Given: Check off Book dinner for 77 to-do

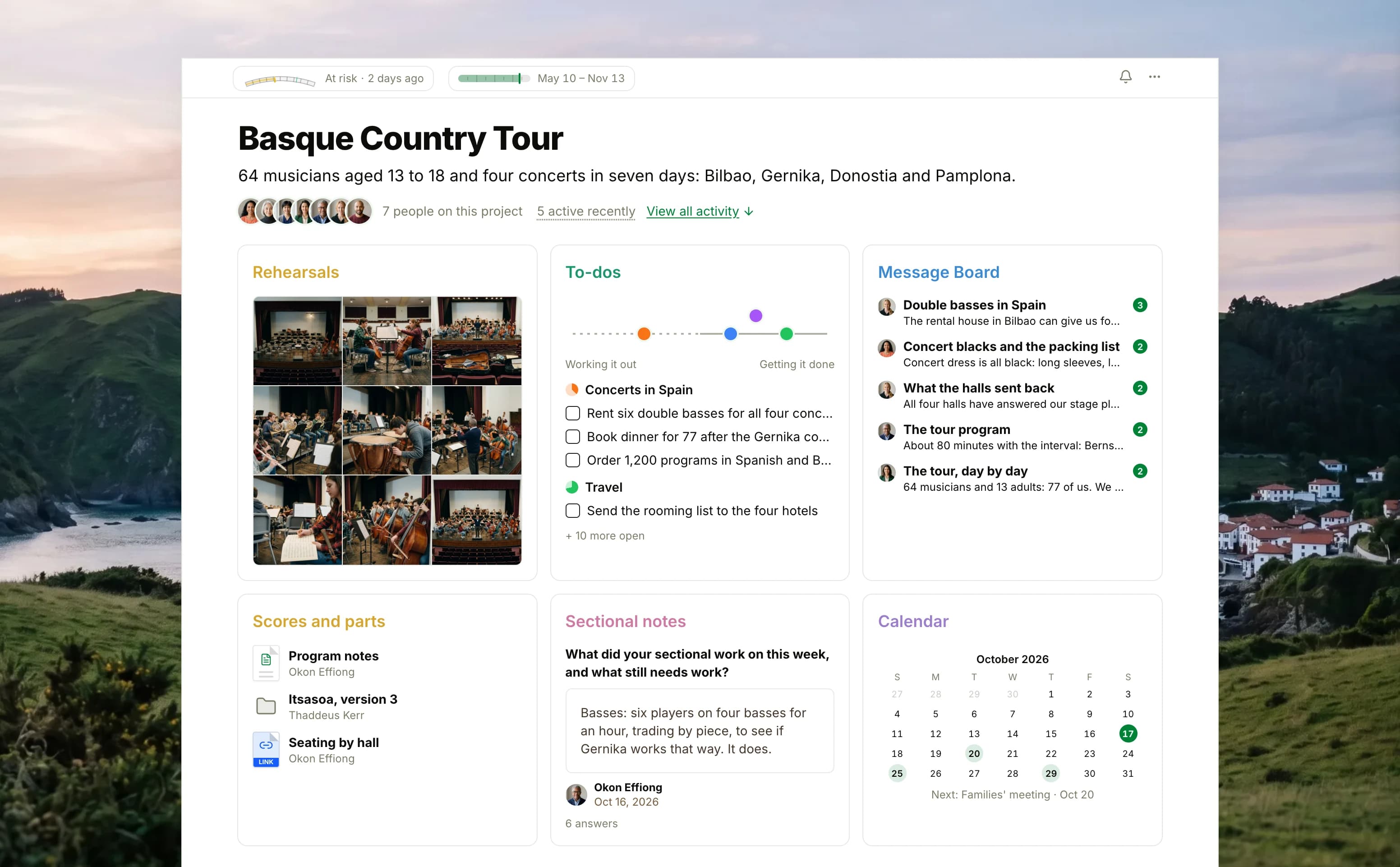Looking at the screenshot, I should [x=573, y=436].
